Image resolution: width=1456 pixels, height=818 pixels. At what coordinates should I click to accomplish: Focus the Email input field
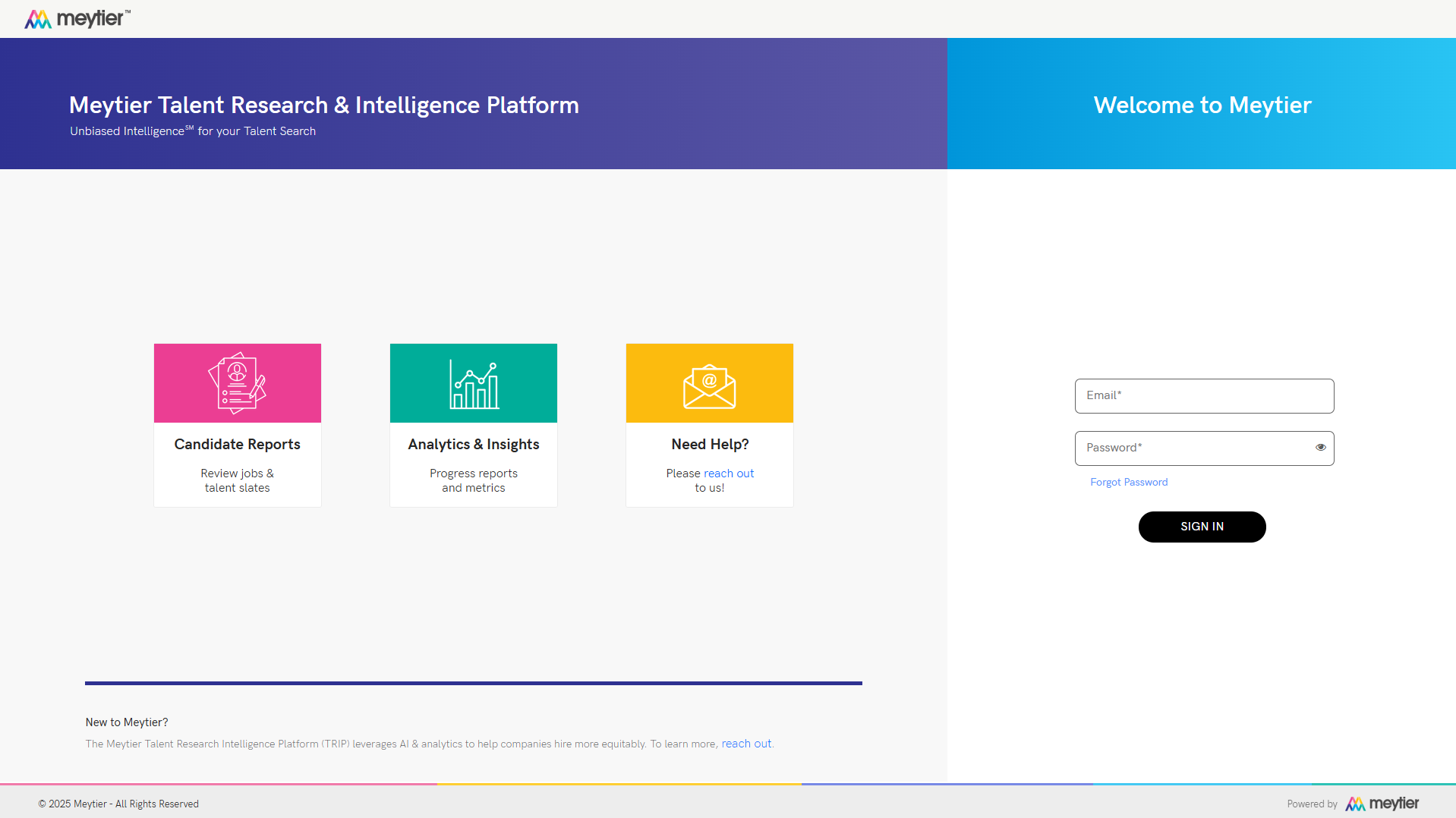tap(1204, 396)
